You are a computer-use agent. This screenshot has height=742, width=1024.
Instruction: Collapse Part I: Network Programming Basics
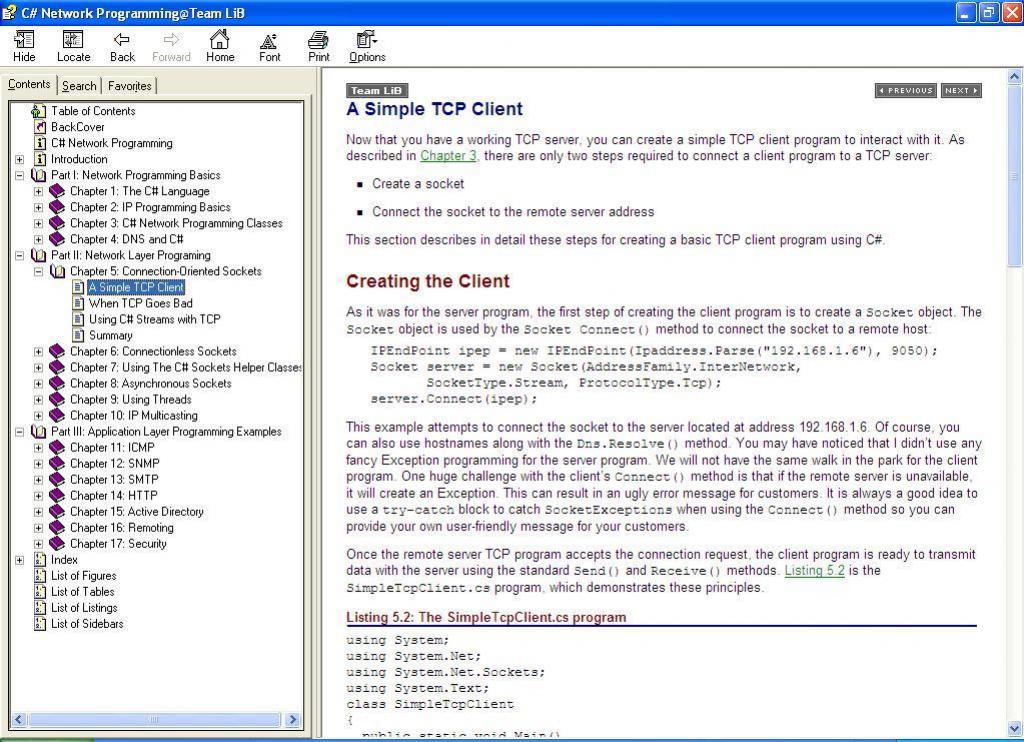click(20, 175)
